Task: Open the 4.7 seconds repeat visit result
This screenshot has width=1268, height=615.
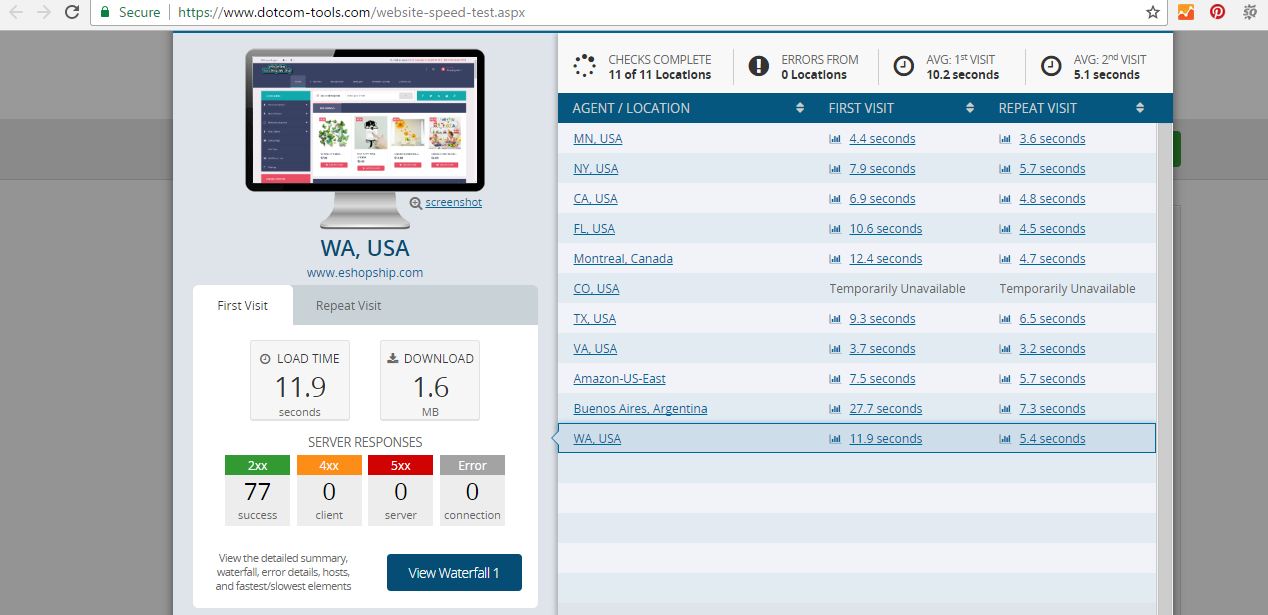Action: pyautogui.click(x=1052, y=259)
